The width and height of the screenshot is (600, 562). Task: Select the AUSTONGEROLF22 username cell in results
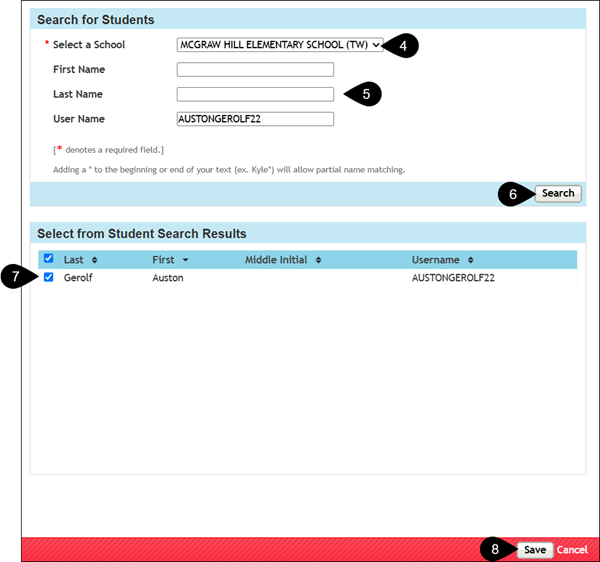click(x=453, y=278)
